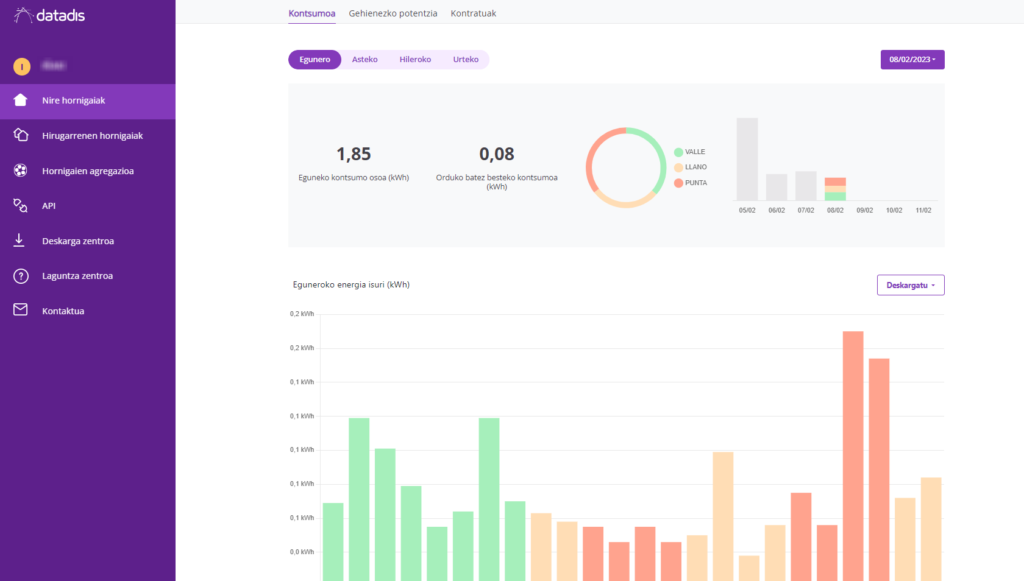The height and width of the screenshot is (581, 1024).
Task: Click the API sidebar icon
Action: (x=20, y=205)
